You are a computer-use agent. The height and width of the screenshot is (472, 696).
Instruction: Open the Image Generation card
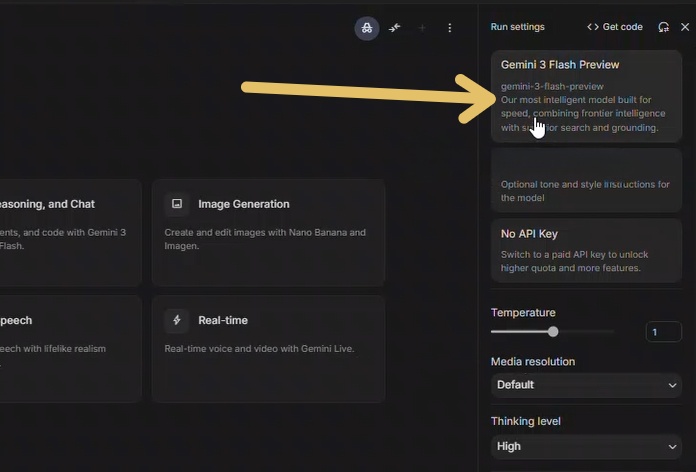(268, 233)
